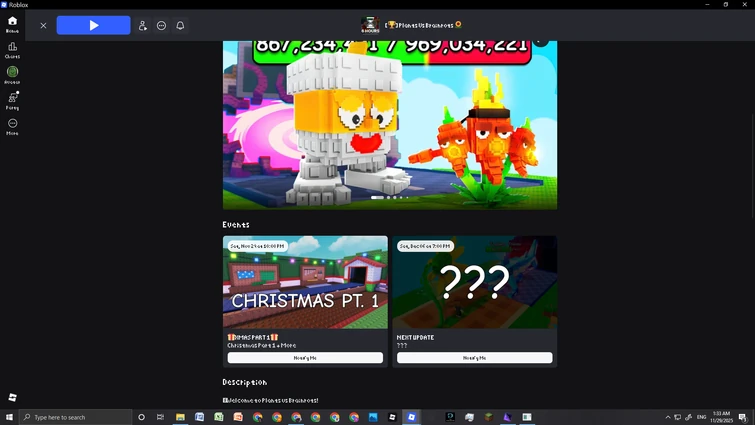Click Notify Me for Next Update
755x425 pixels.
pos(475,358)
